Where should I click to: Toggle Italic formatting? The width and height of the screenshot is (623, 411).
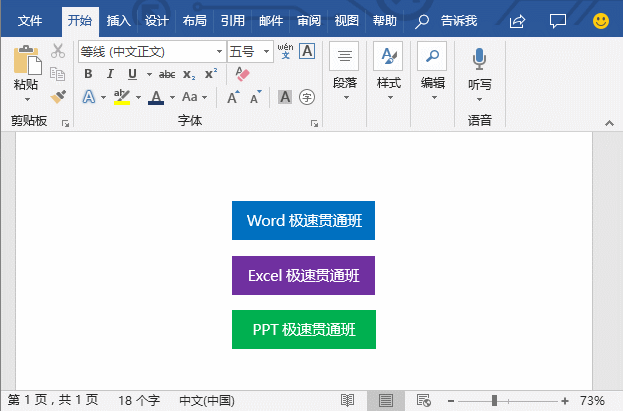[110, 74]
